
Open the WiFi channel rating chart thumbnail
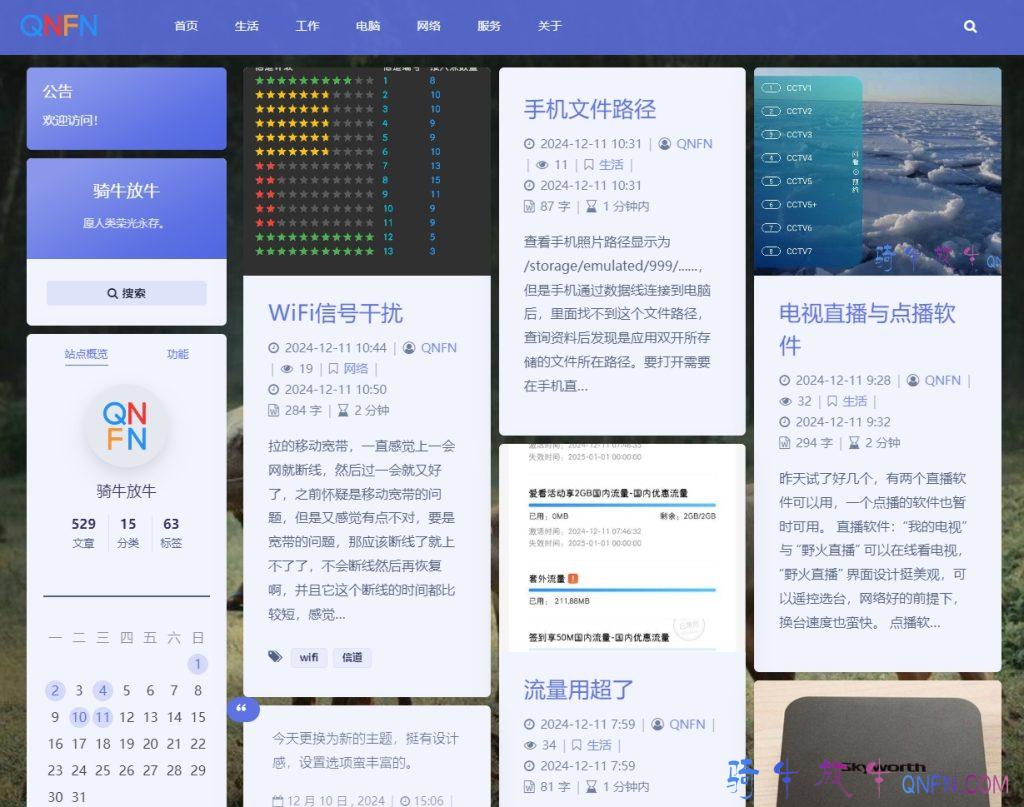[x=366, y=171]
